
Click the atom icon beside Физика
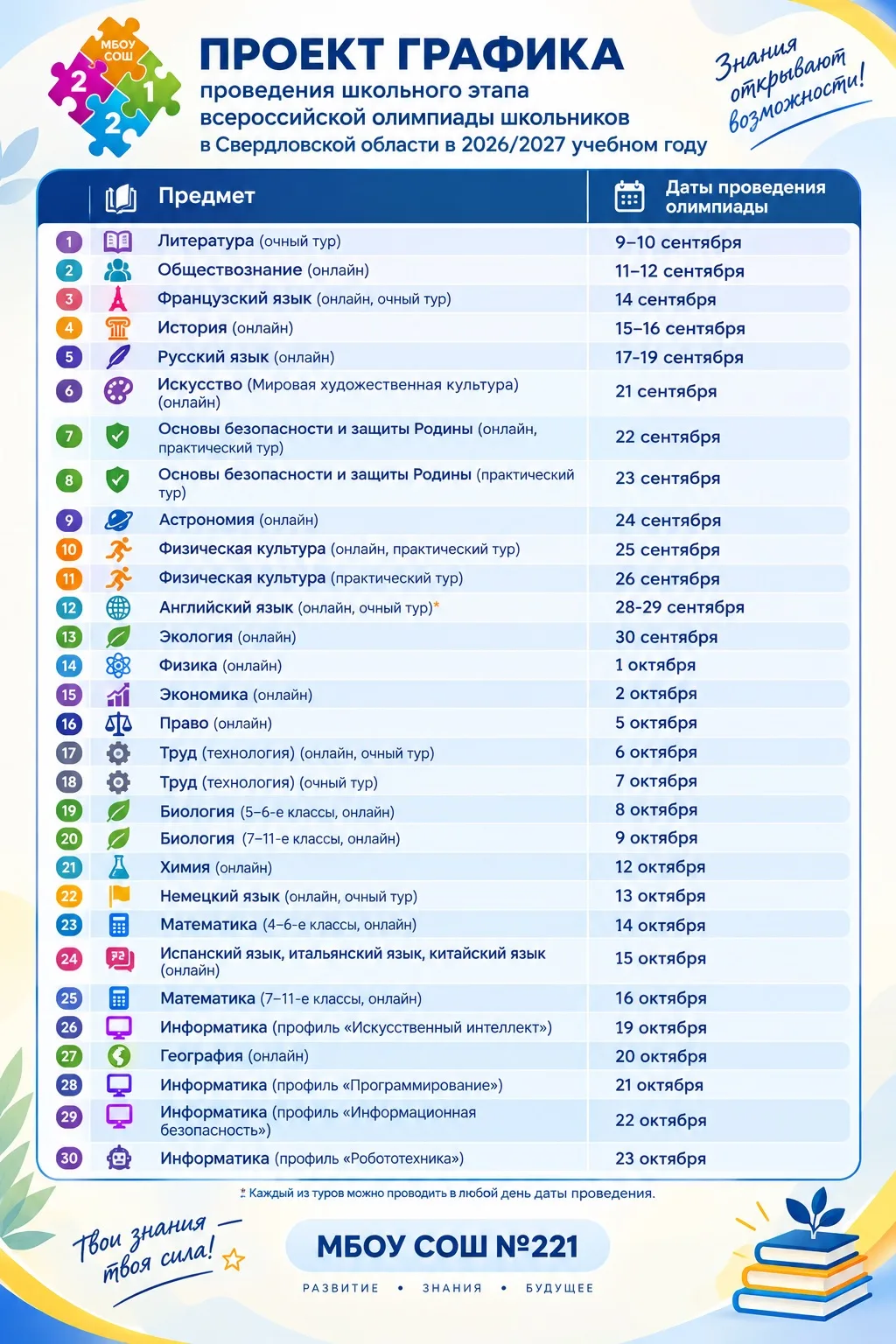click(118, 666)
